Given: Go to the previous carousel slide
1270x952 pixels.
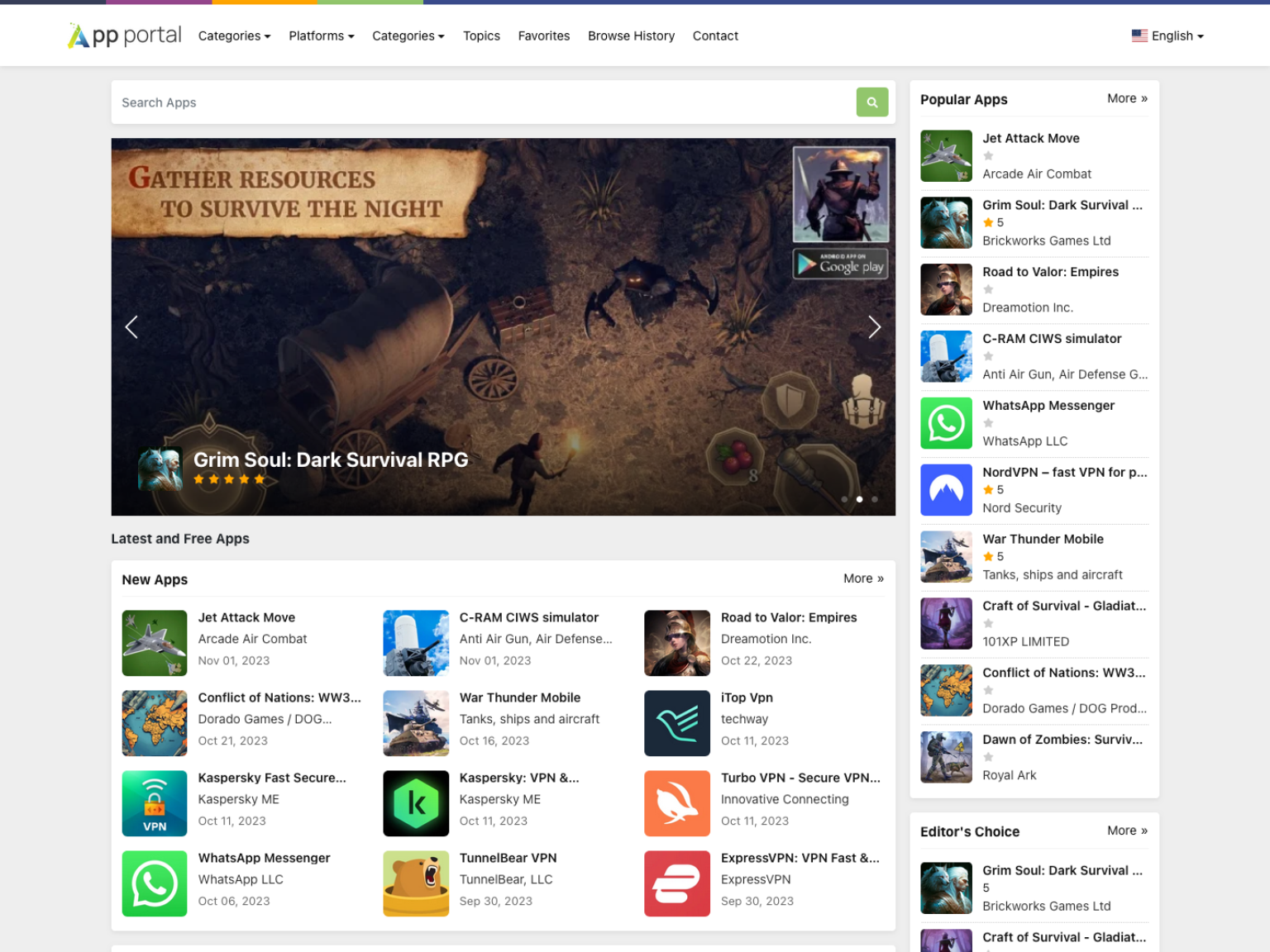Looking at the screenshot, I should [131, 327].
